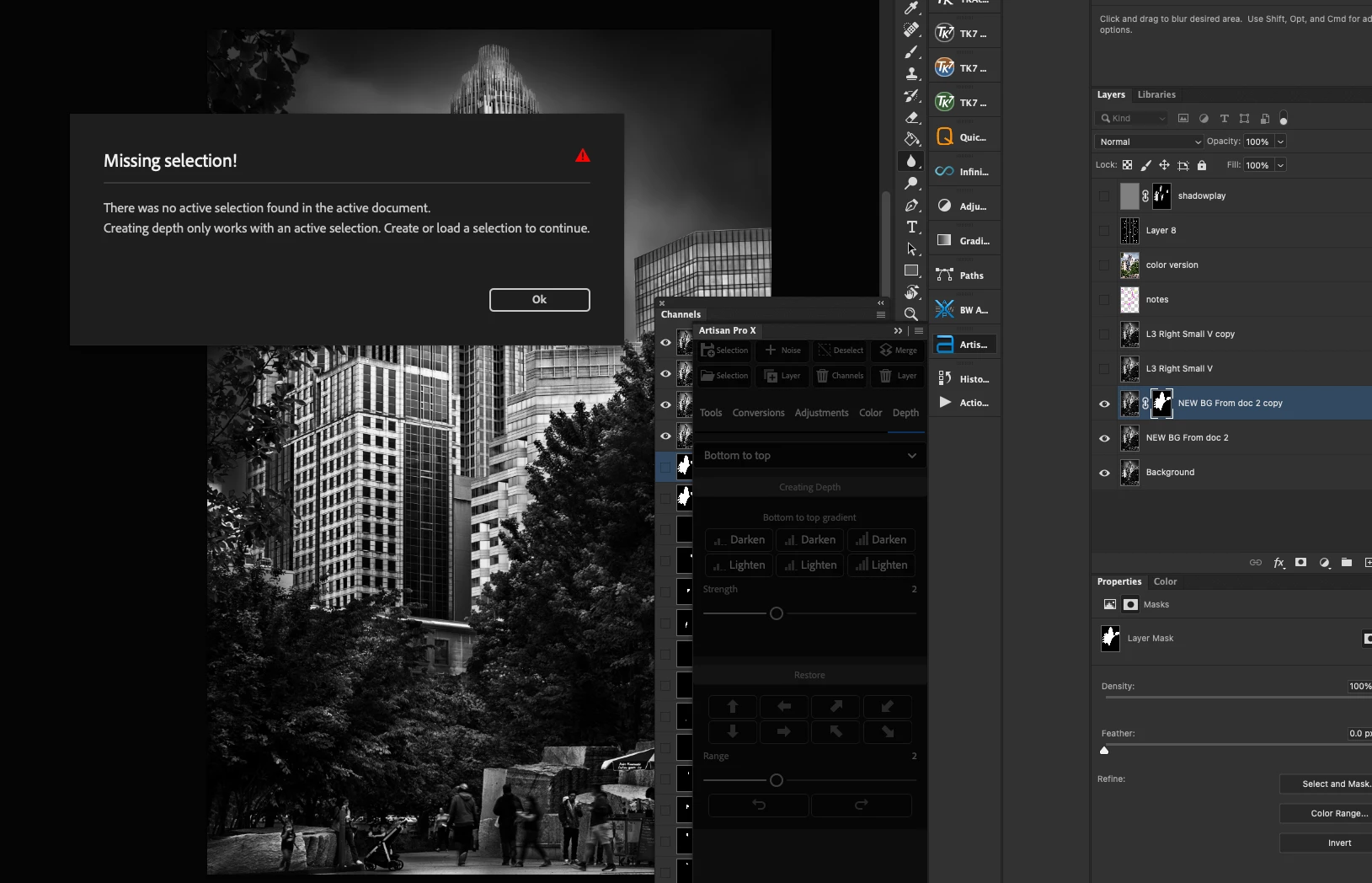Click the Deselect button in Artisan Pro X
Viewport: 1372px width, 883px height.
pyautogui.click(x=840, y=351)
